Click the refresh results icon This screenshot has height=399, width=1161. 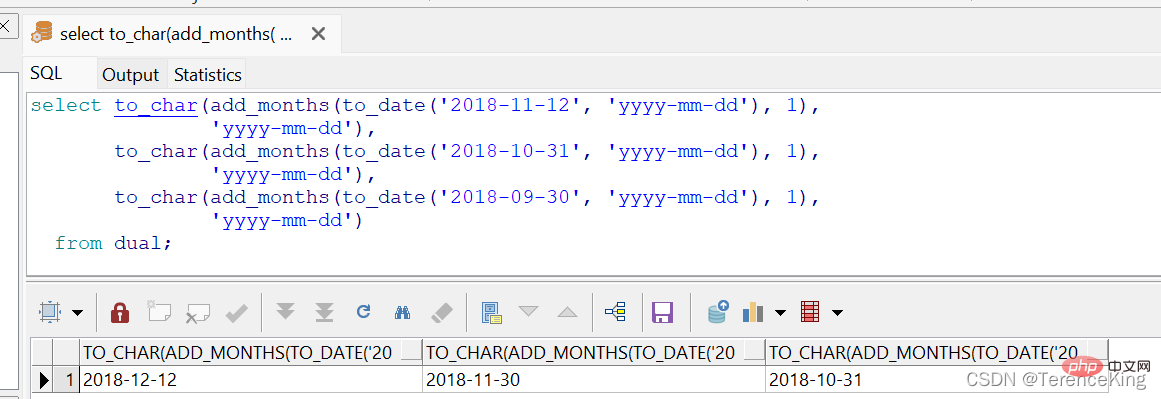363,312
